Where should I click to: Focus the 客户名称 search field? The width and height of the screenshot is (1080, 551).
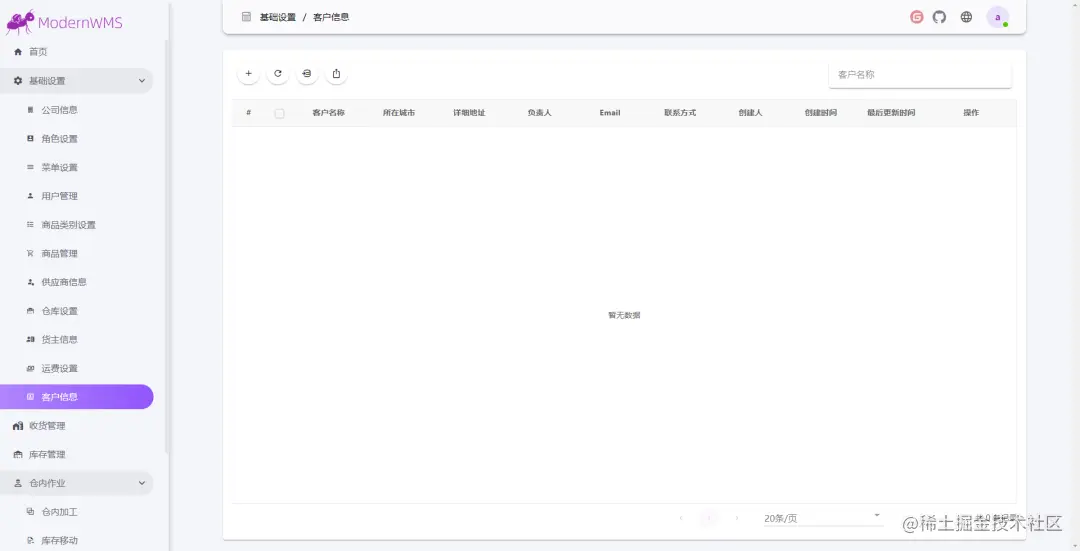(x=920, y=74)
